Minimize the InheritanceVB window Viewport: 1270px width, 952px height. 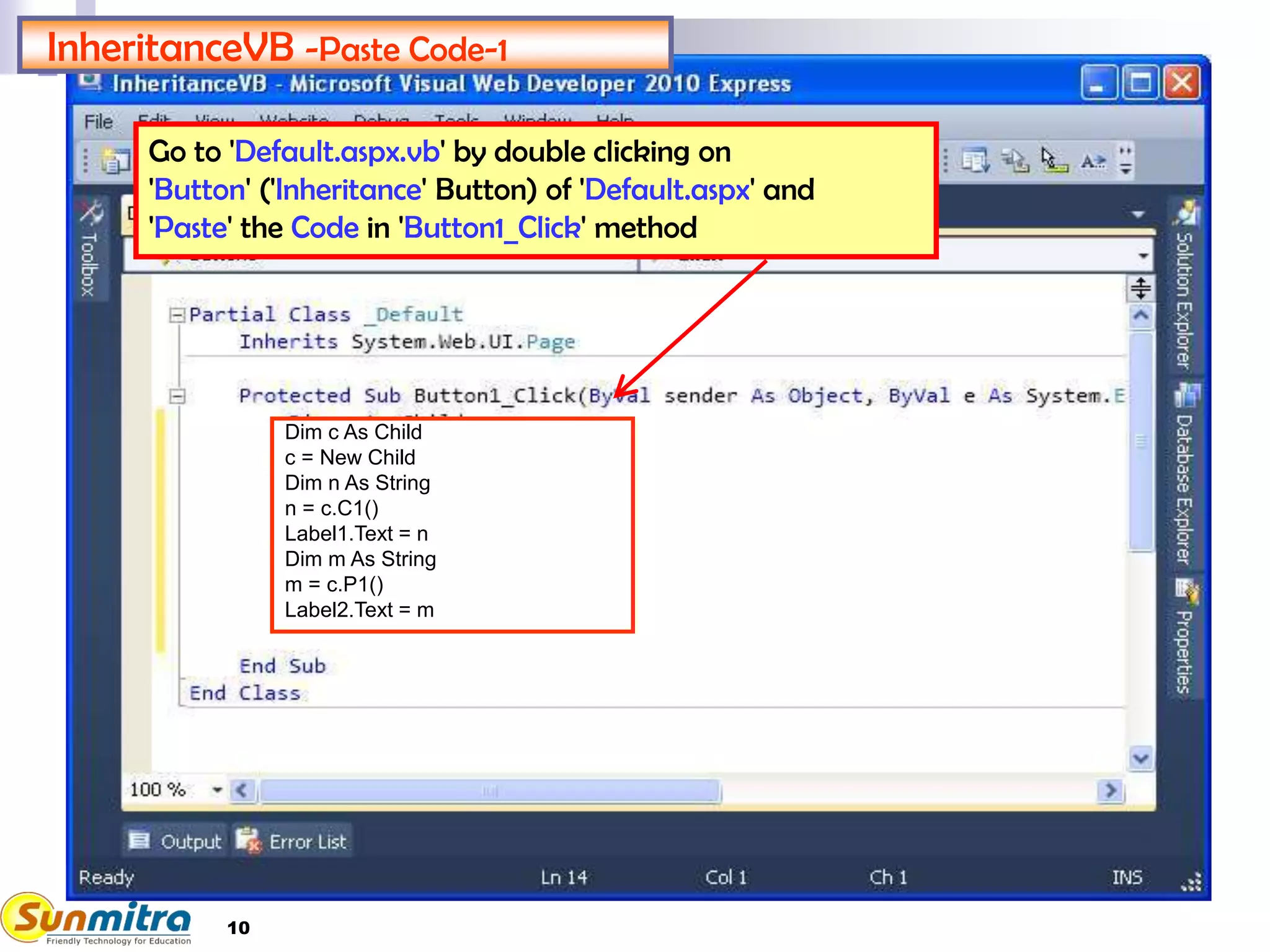[1099, 82]
